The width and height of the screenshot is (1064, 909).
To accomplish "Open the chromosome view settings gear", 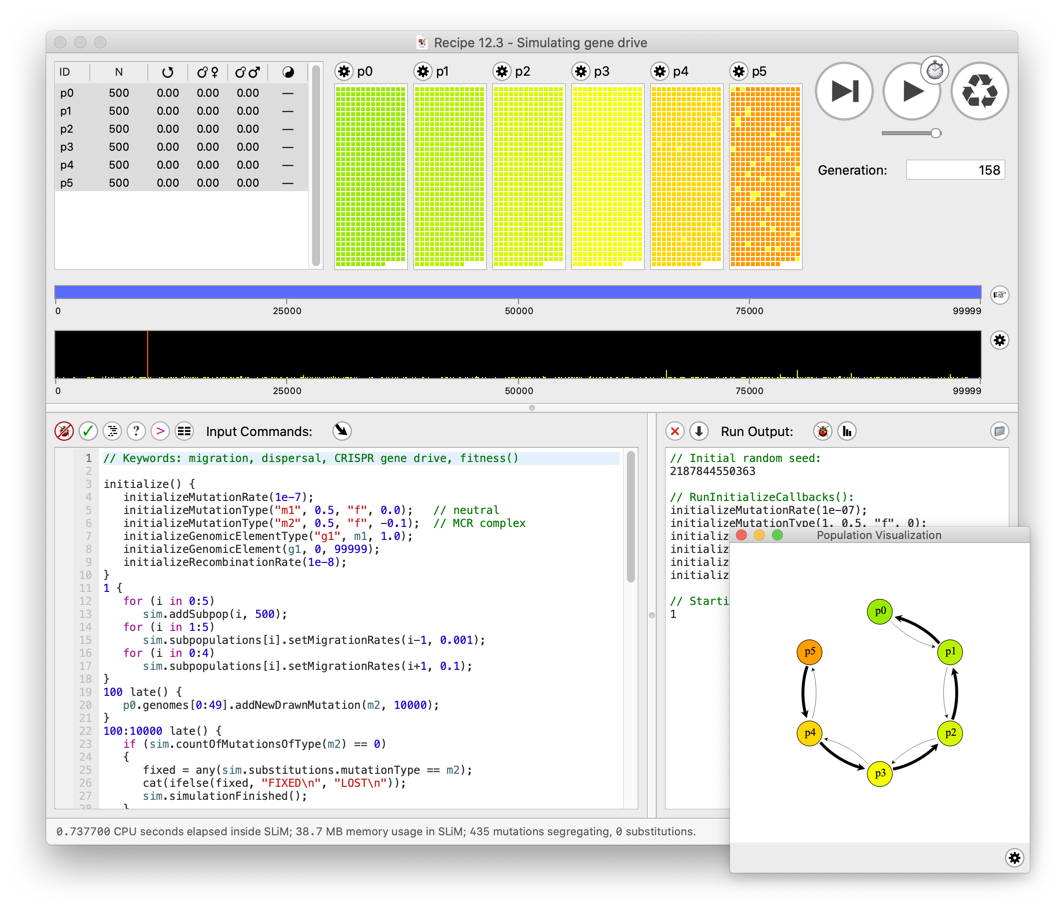I will coord(999,341).
